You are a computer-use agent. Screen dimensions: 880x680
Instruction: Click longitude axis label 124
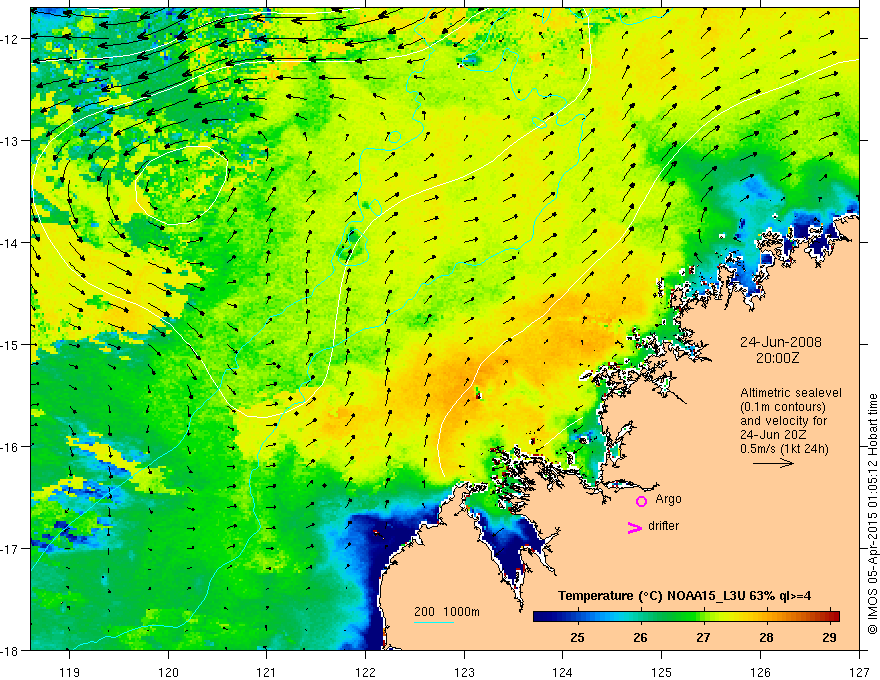563,672
